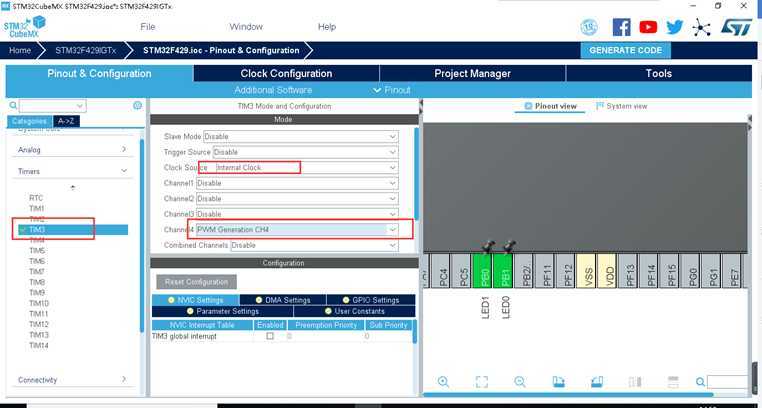Switch to the Tools tab
The width and height of the screenshot is (762, 408).
click(658, 73)
